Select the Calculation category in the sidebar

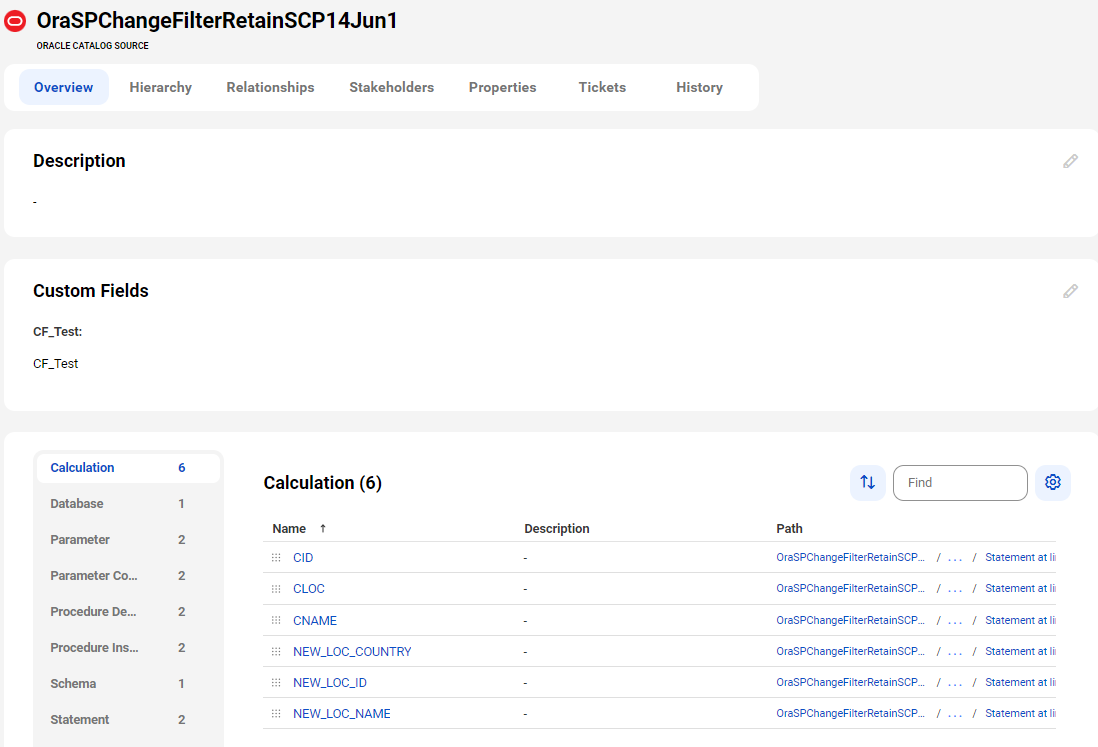pos(128,468)
